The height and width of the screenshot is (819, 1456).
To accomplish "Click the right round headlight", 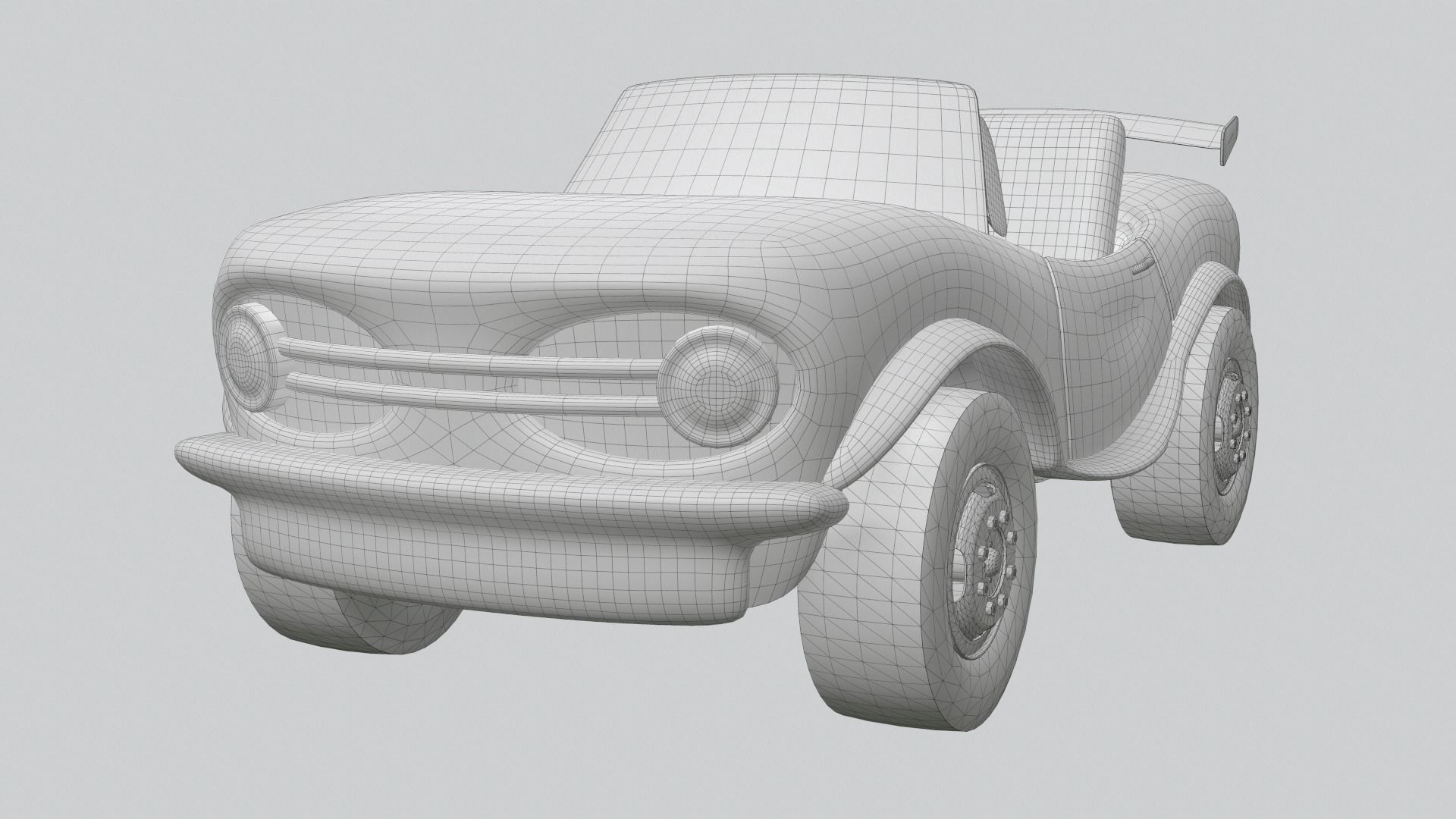I will click(717, 387).
